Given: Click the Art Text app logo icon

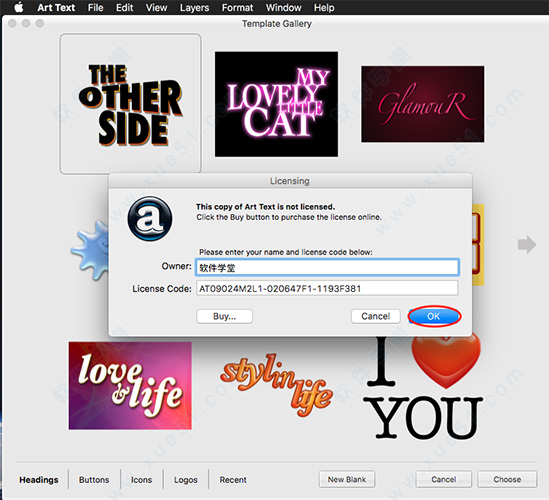Looking at the screenshot, I should [x=150, y=218].
